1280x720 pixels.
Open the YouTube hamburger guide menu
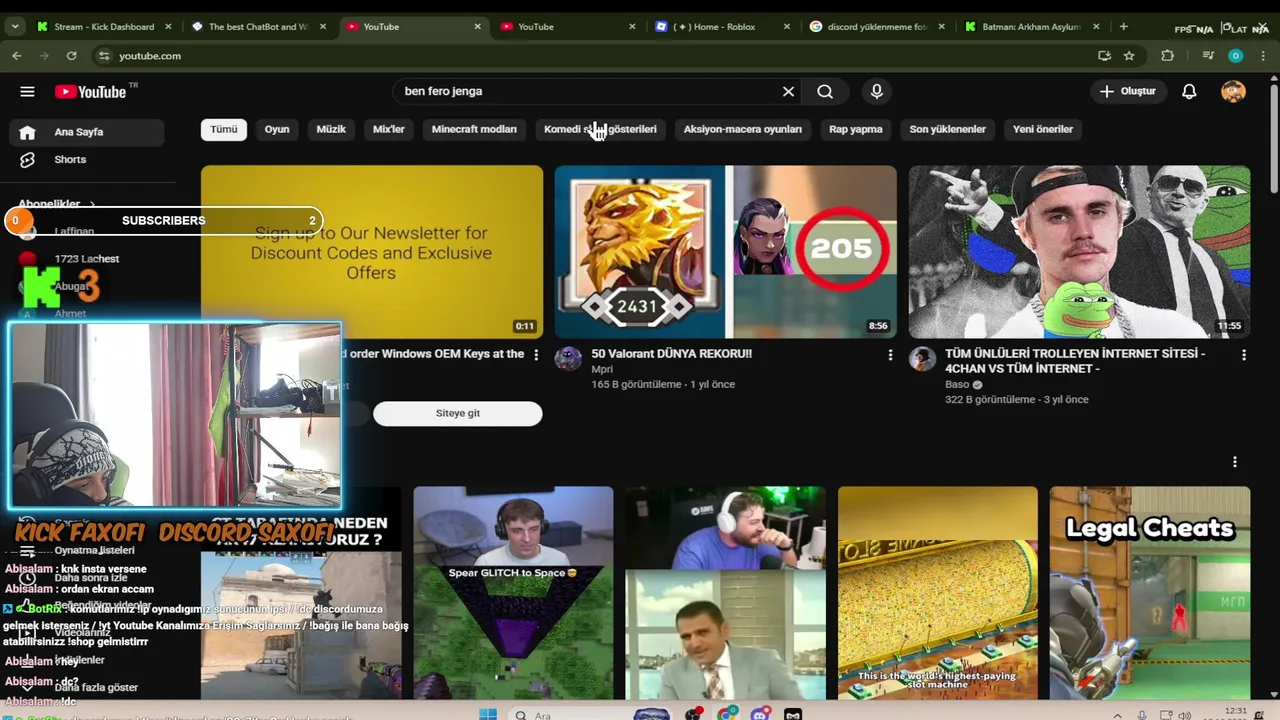click(x=27, y=92)
